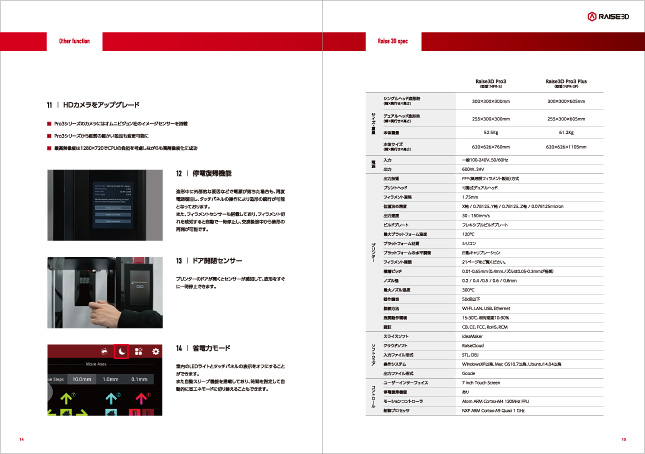Click the '7 inch Touch Screen' value
This screenshot has width=645, height=454.
point(481,383)
